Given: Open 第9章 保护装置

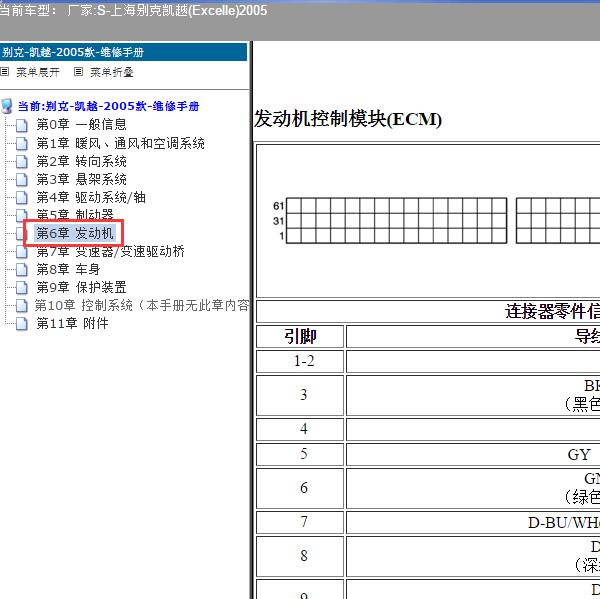Looking at the screenshot, I should coord(81,287).
